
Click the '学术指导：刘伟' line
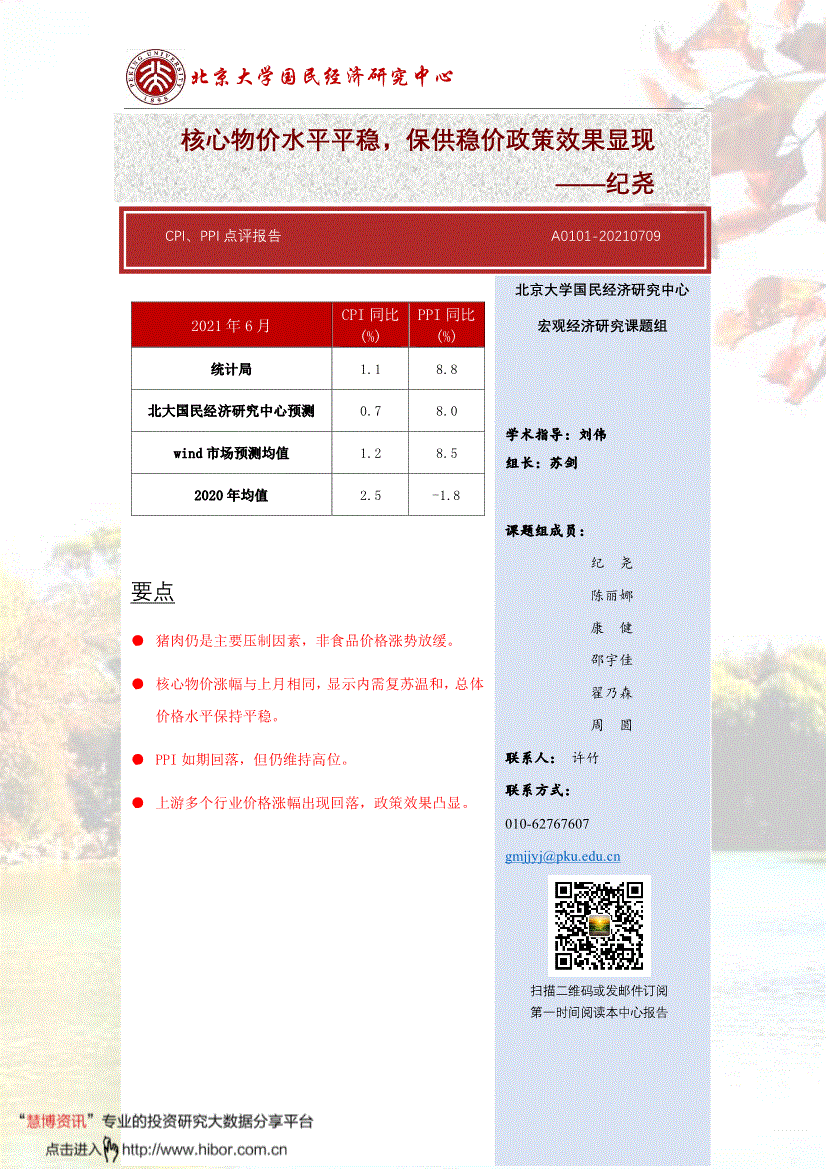click(556, 434)
